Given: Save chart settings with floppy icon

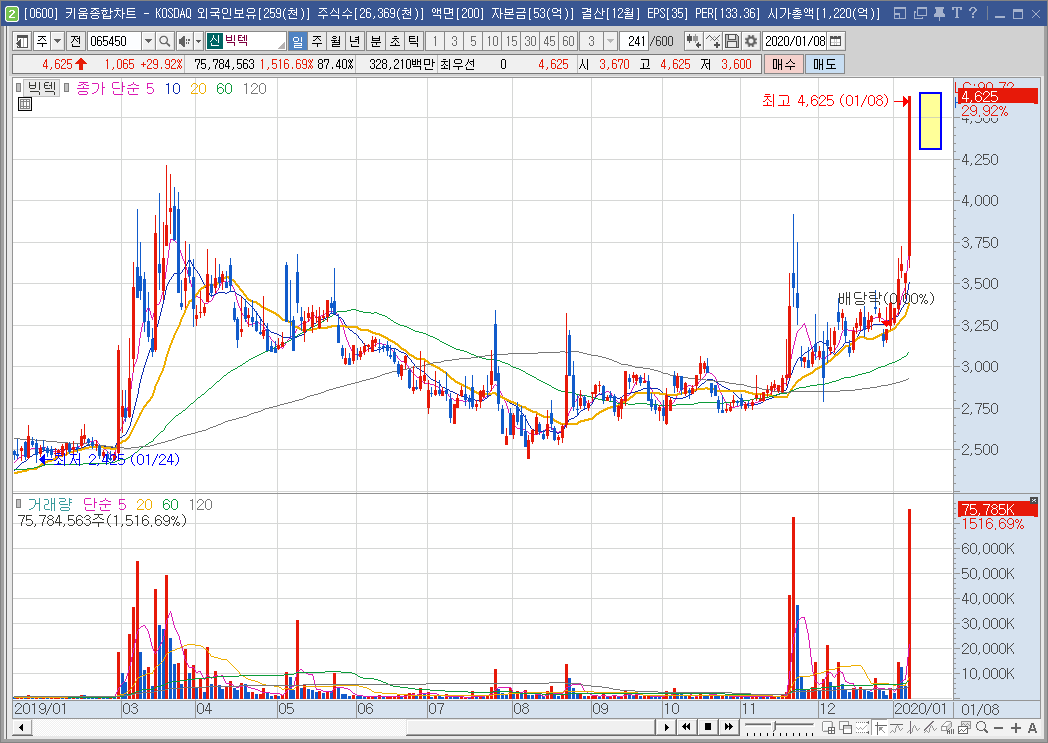Looking at the screenshot, I should pyautogui.click(x=732, y=41).
